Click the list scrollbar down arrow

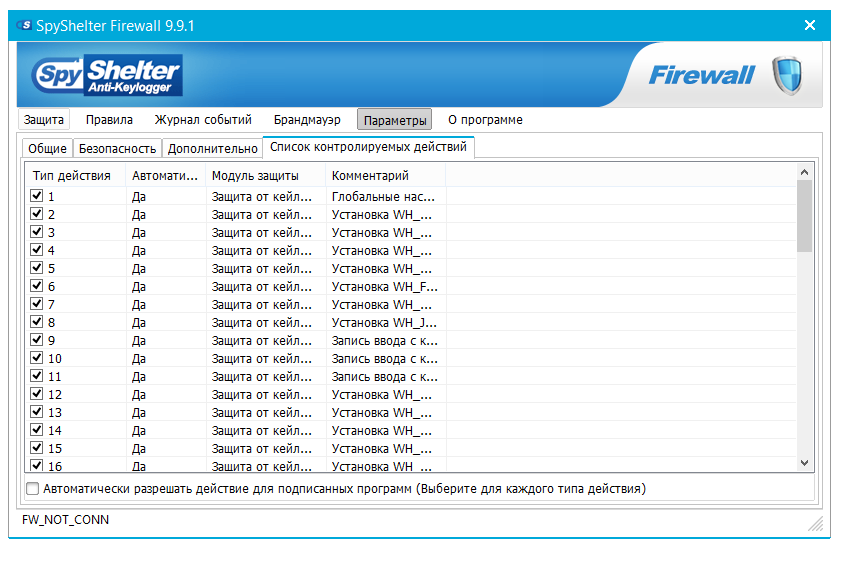point(805,463)
